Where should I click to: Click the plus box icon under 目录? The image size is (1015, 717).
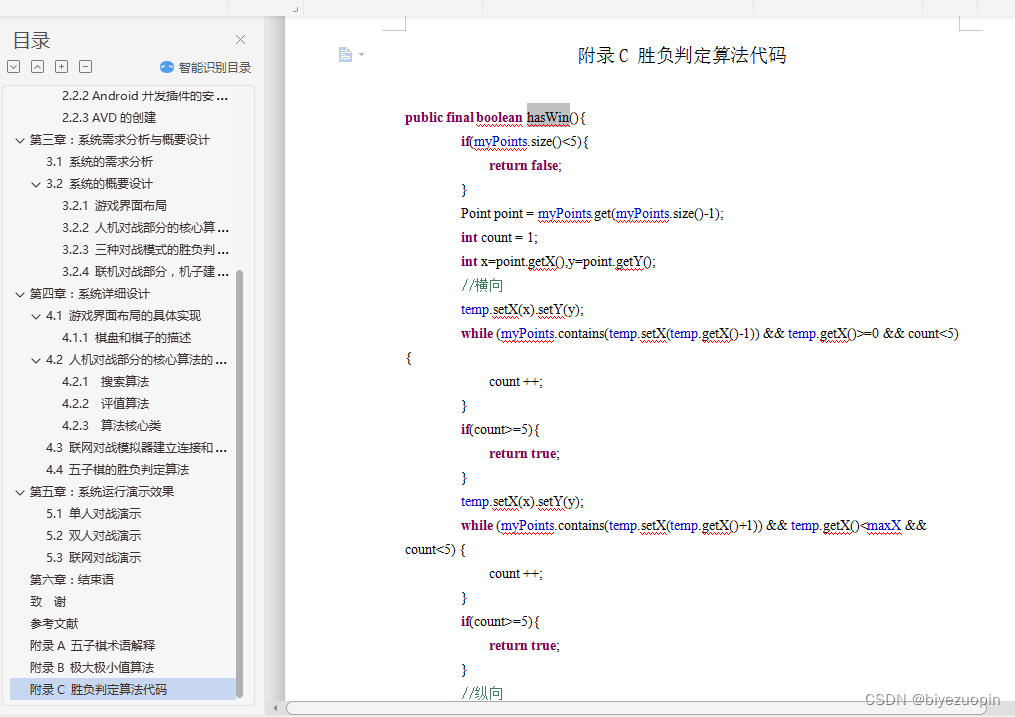click(x=61, y=67)
